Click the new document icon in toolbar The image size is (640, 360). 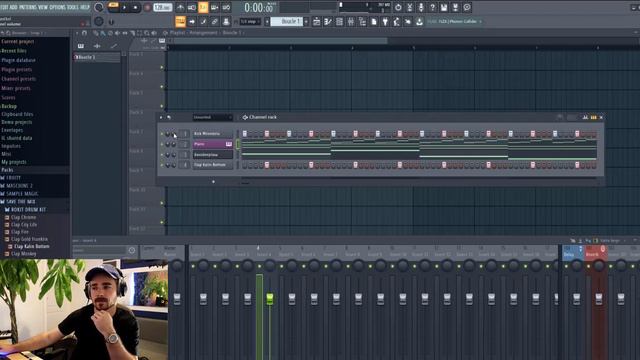(x=373, y=21)
